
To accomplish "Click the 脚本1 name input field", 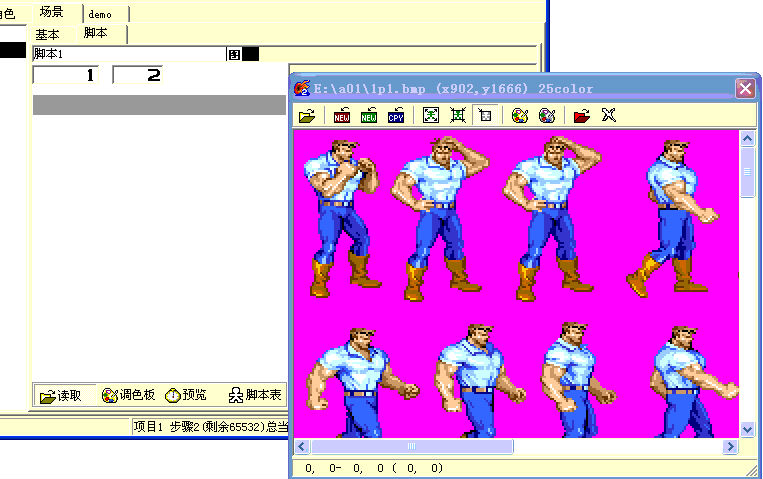I will click(x=129, y=54).
